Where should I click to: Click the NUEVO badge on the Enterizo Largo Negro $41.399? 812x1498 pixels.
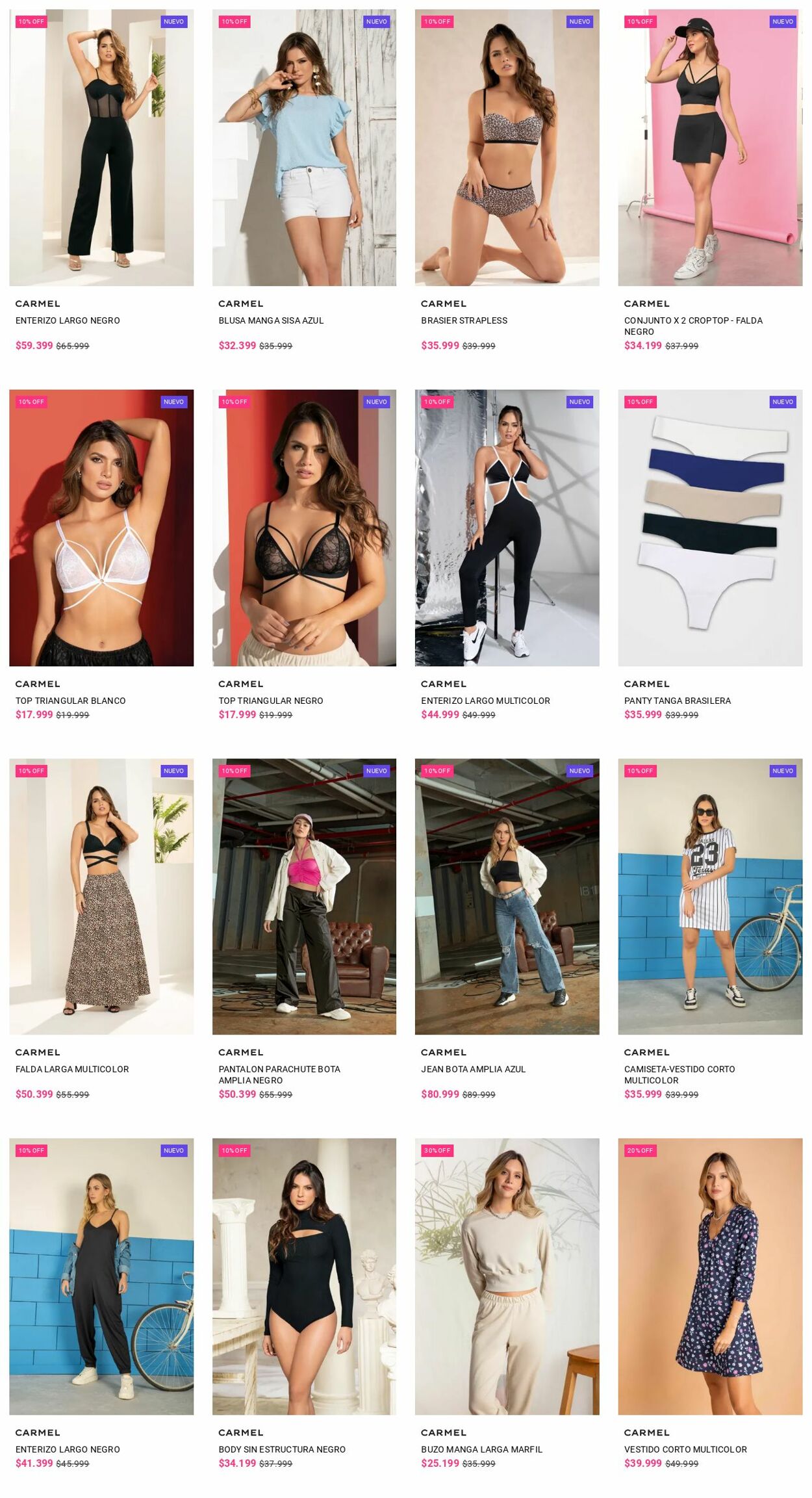[x=174, y=1150]
